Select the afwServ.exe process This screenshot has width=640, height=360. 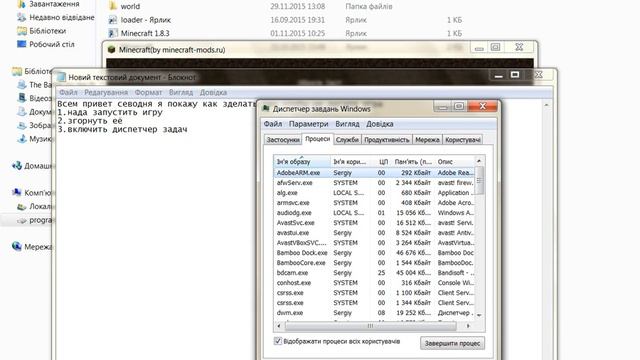coord(374,183)
